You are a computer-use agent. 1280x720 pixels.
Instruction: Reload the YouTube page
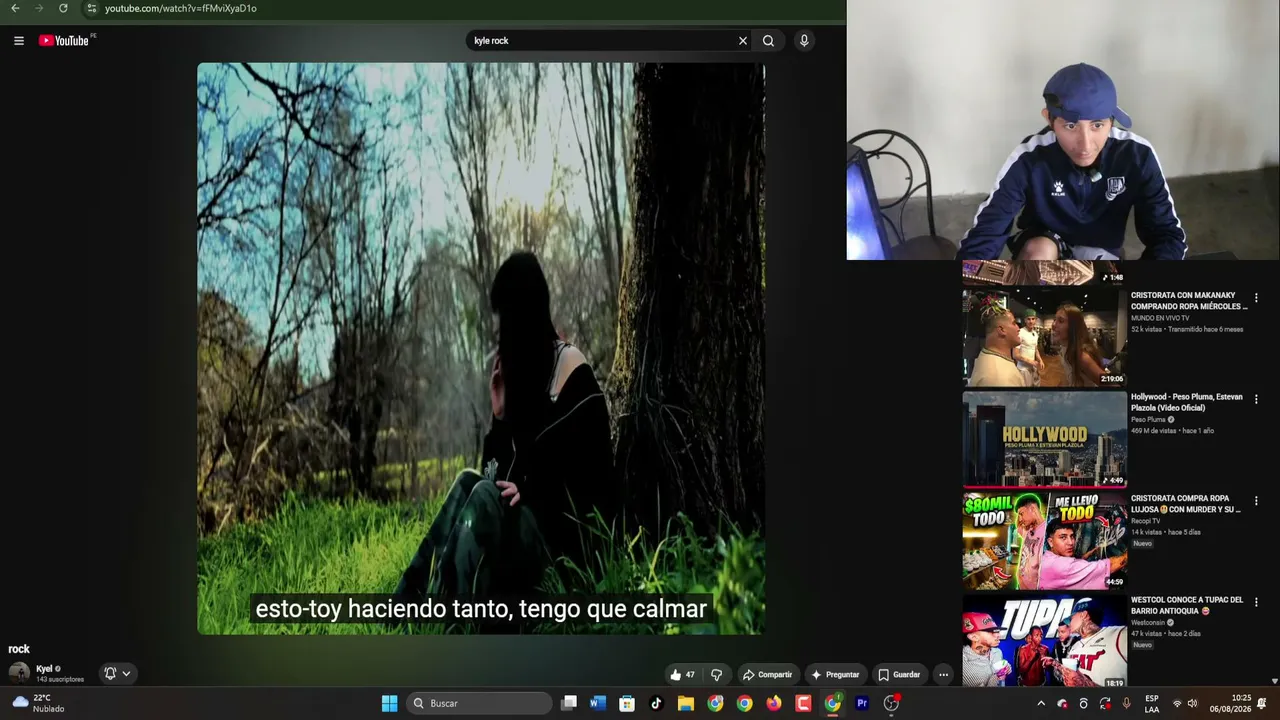click(63, 8)
